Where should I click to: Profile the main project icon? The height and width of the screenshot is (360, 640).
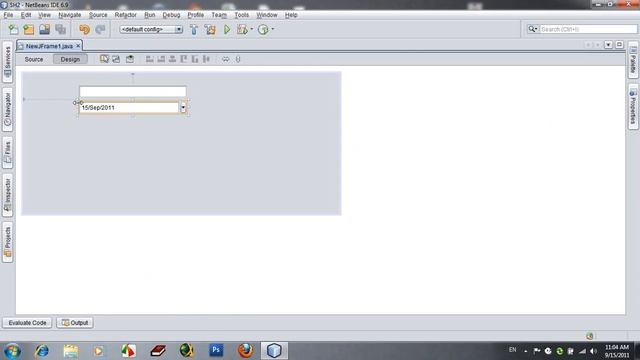[263, 29]
